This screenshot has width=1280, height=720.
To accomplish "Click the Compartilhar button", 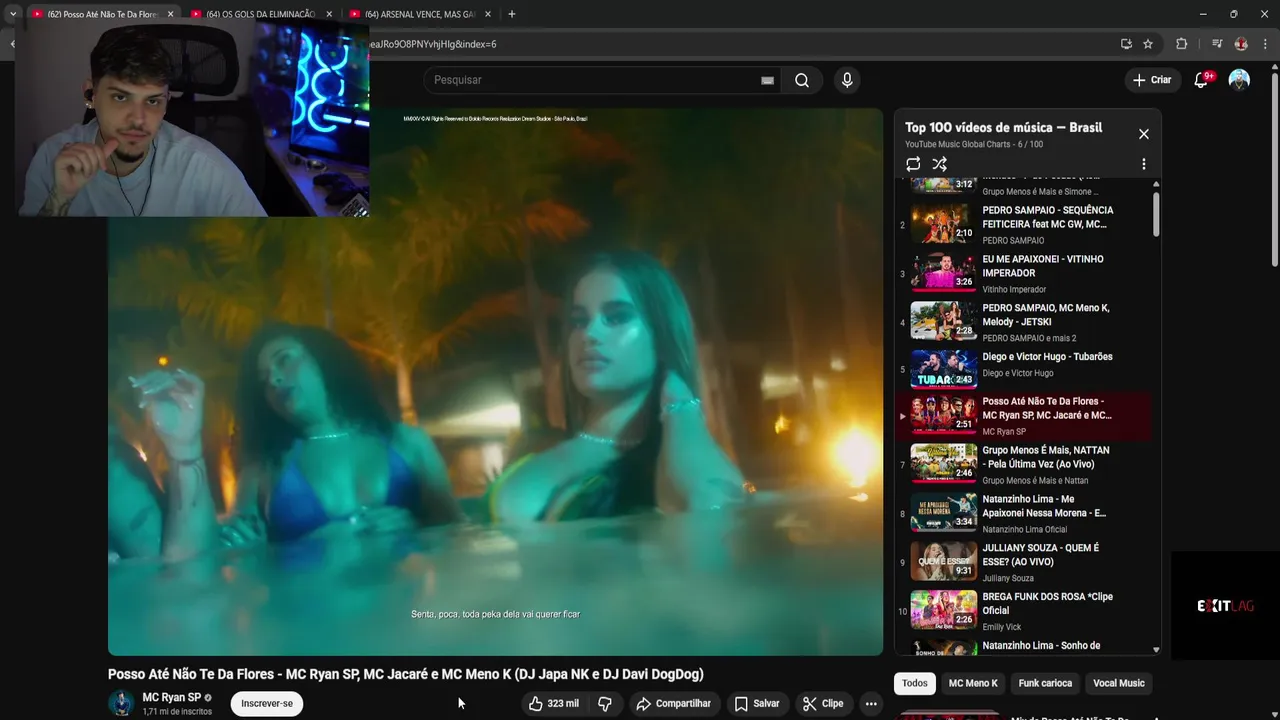I will click(674, 704).
